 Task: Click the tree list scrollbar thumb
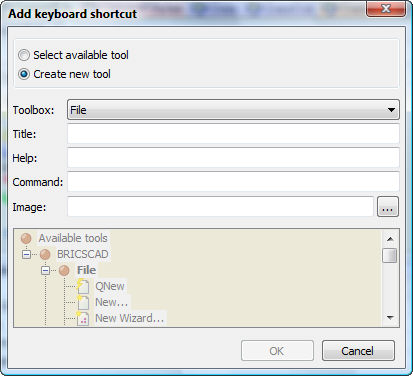coord(390,256)
